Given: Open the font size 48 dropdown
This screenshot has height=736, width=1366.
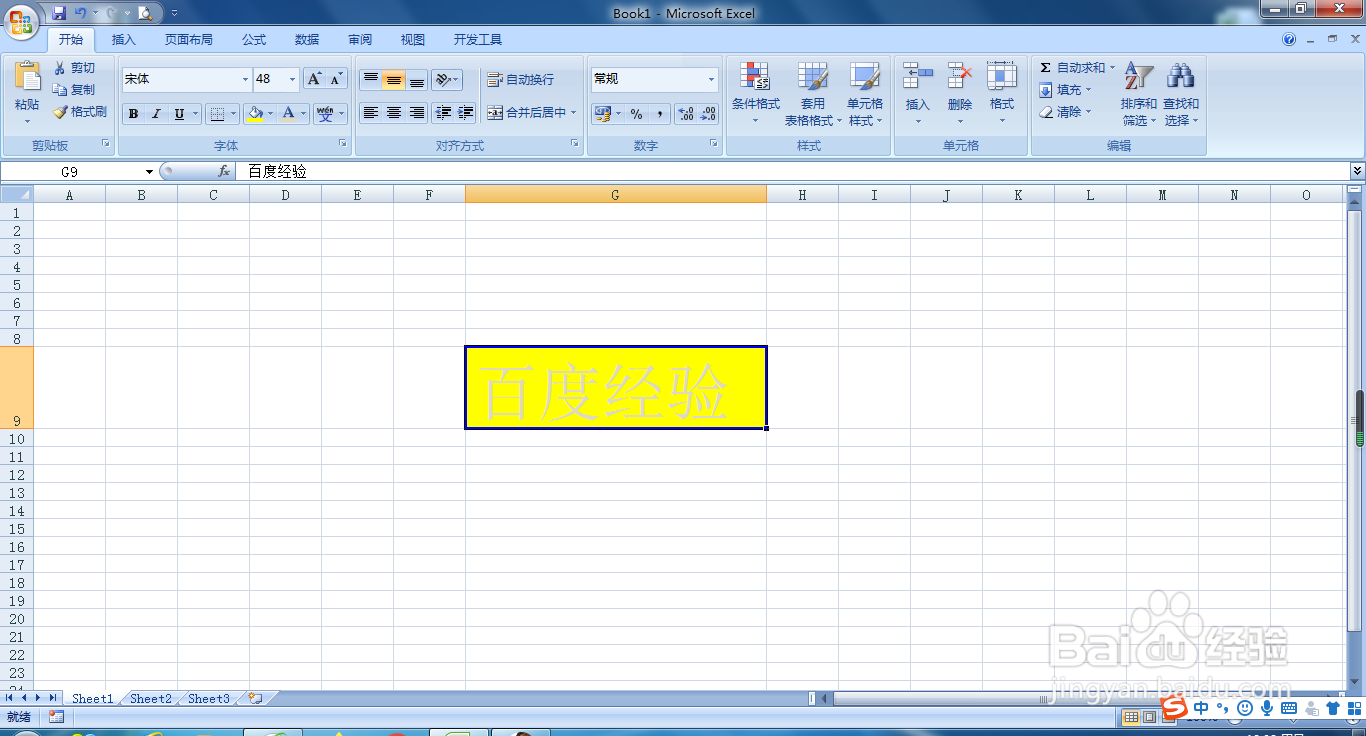Looking at the screenshot, I should [x=292, y=79].
